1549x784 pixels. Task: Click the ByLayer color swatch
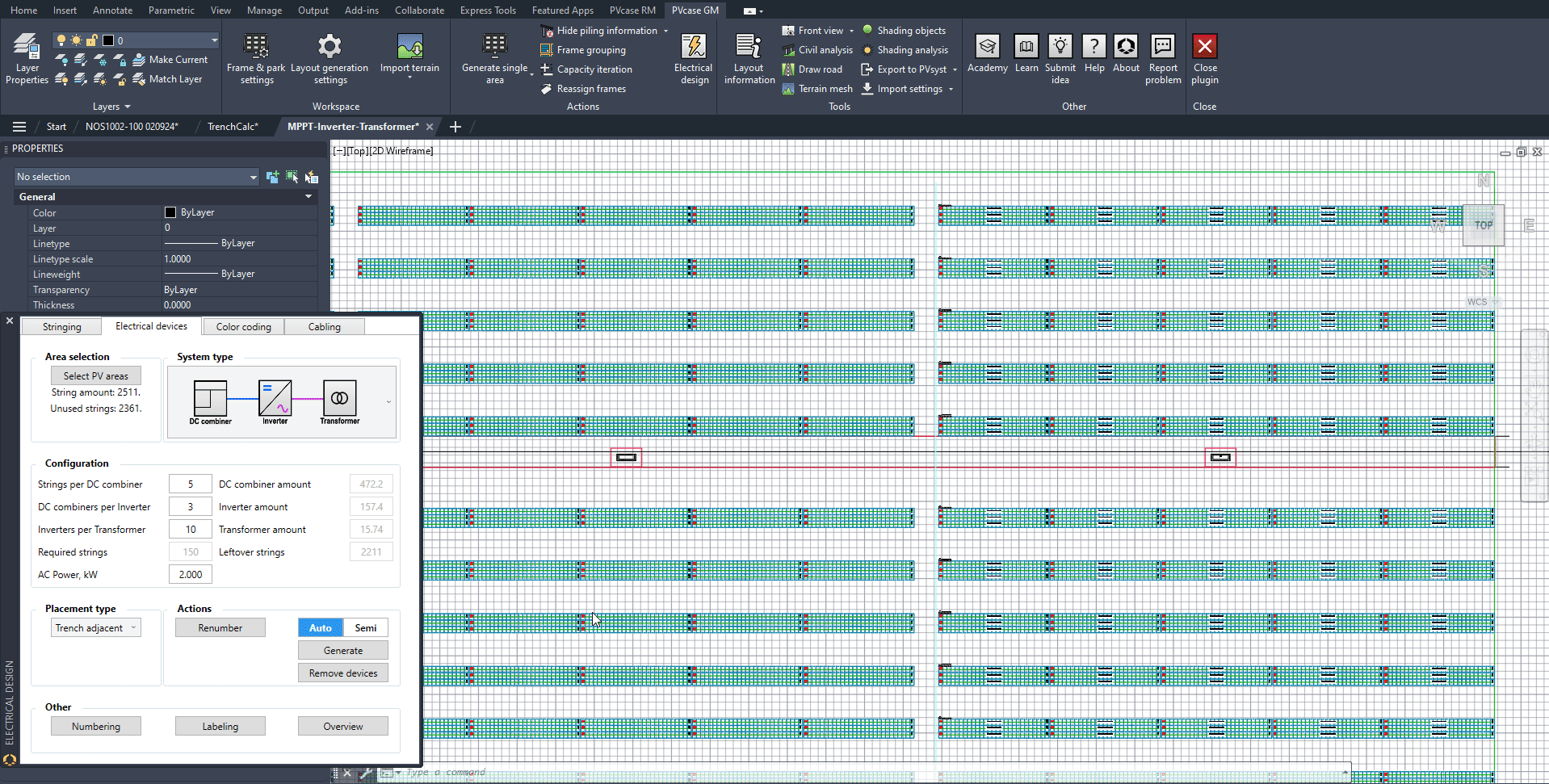170,212
